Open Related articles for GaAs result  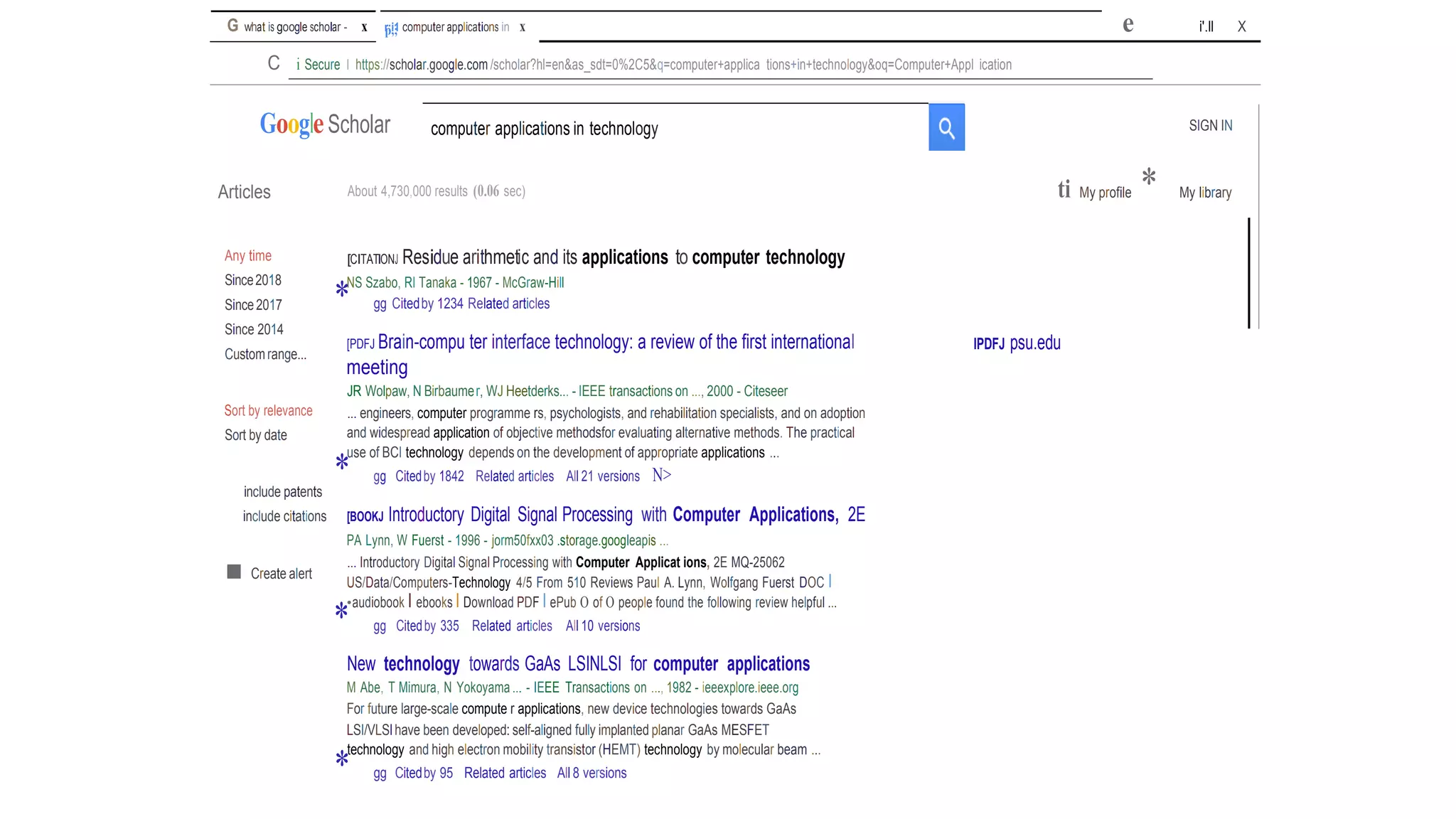click(x=505, y=773)
